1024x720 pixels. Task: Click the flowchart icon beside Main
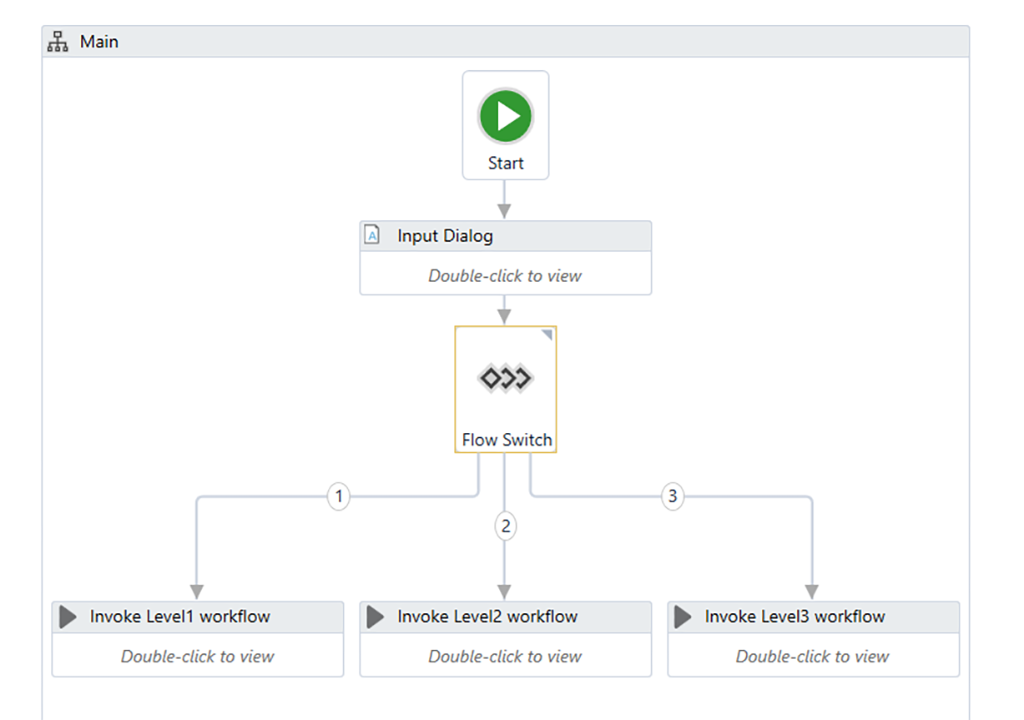(x=58, y=42)
